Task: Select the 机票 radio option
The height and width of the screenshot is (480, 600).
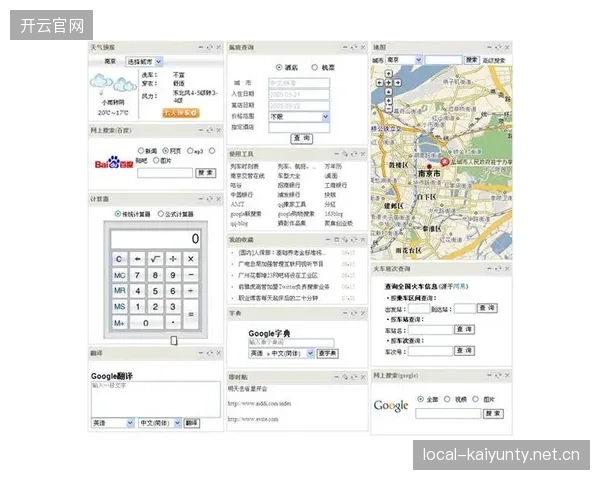Action: pyautogui.click(x=315, y=67)
